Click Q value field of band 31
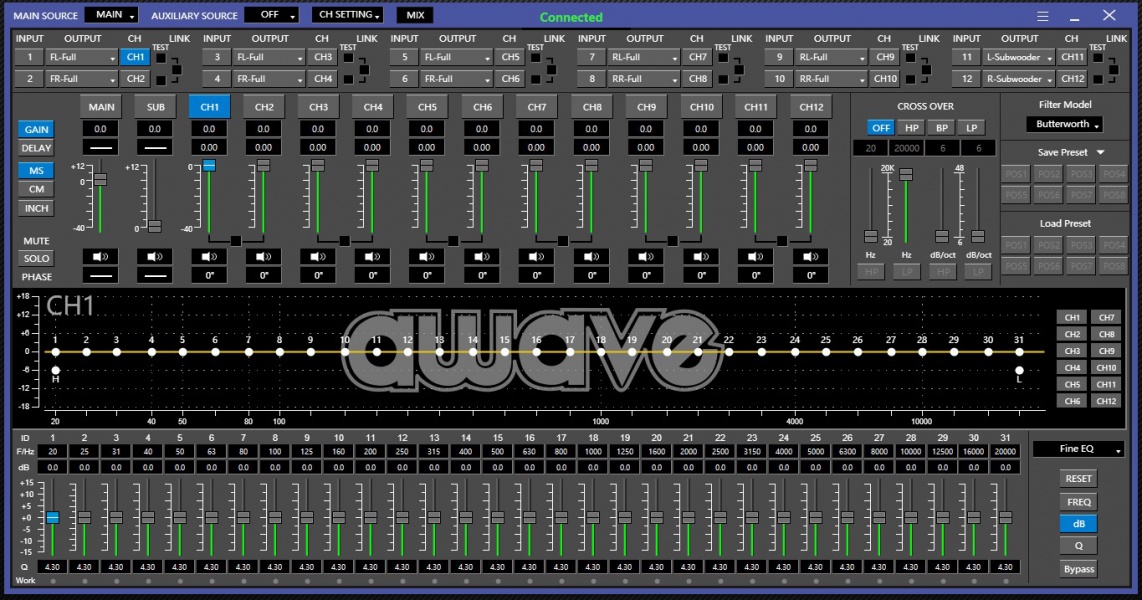The height and width of the screenshot is (600, 1142). pos(1005,567)
